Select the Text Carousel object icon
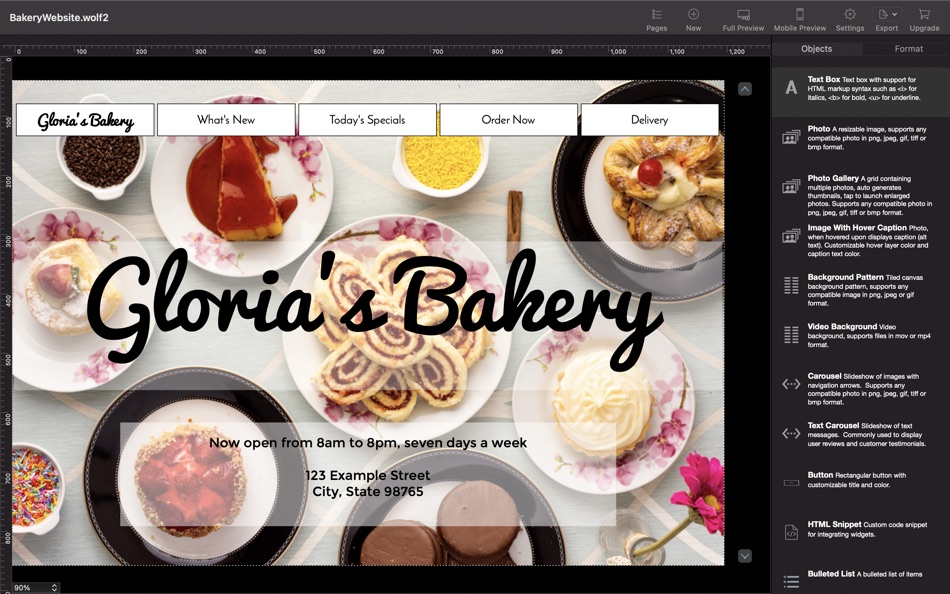This screenshot has height=594, width=950. [791, 433]
